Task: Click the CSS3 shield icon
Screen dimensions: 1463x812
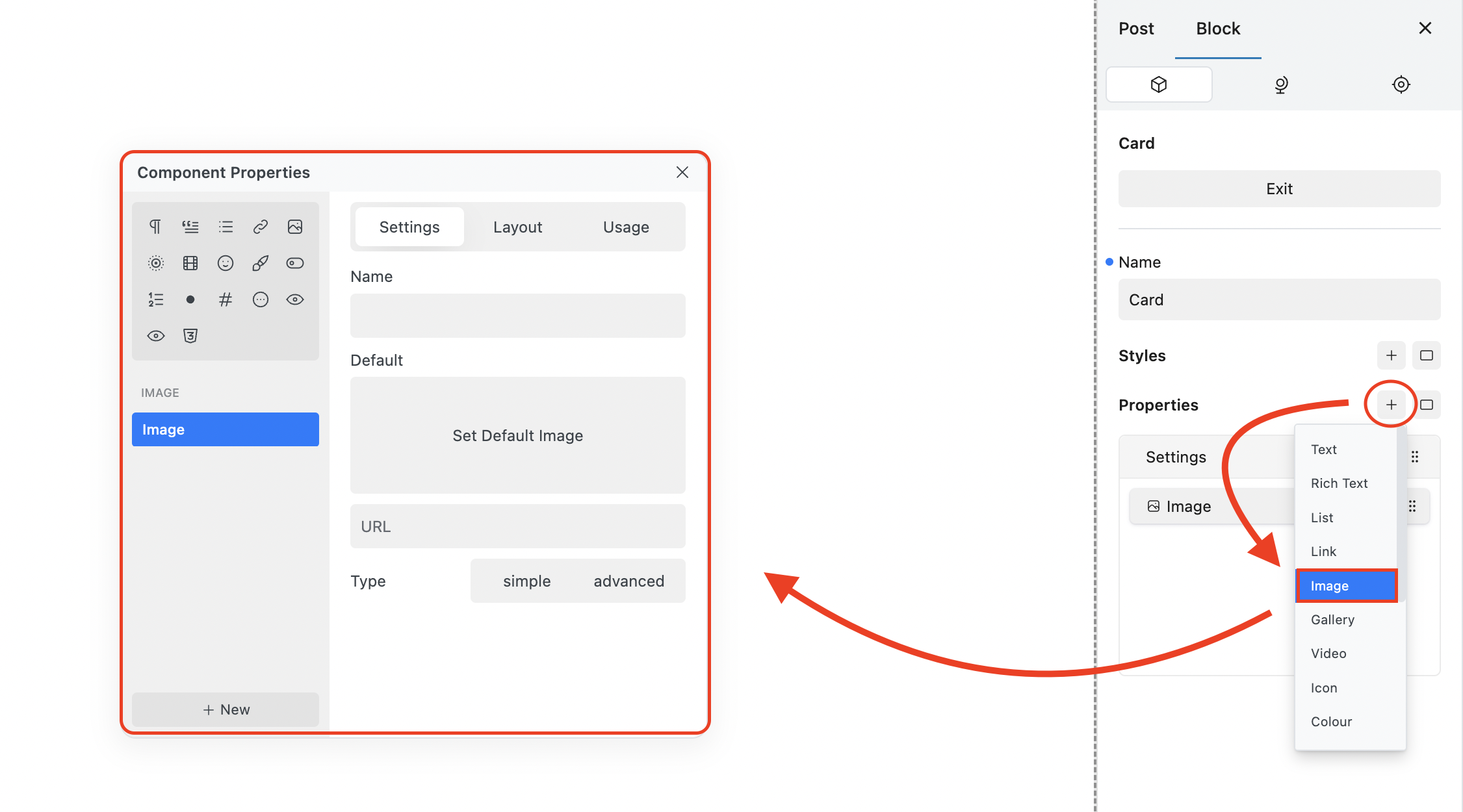Action: pyautogui.click(x=190, y=336)
